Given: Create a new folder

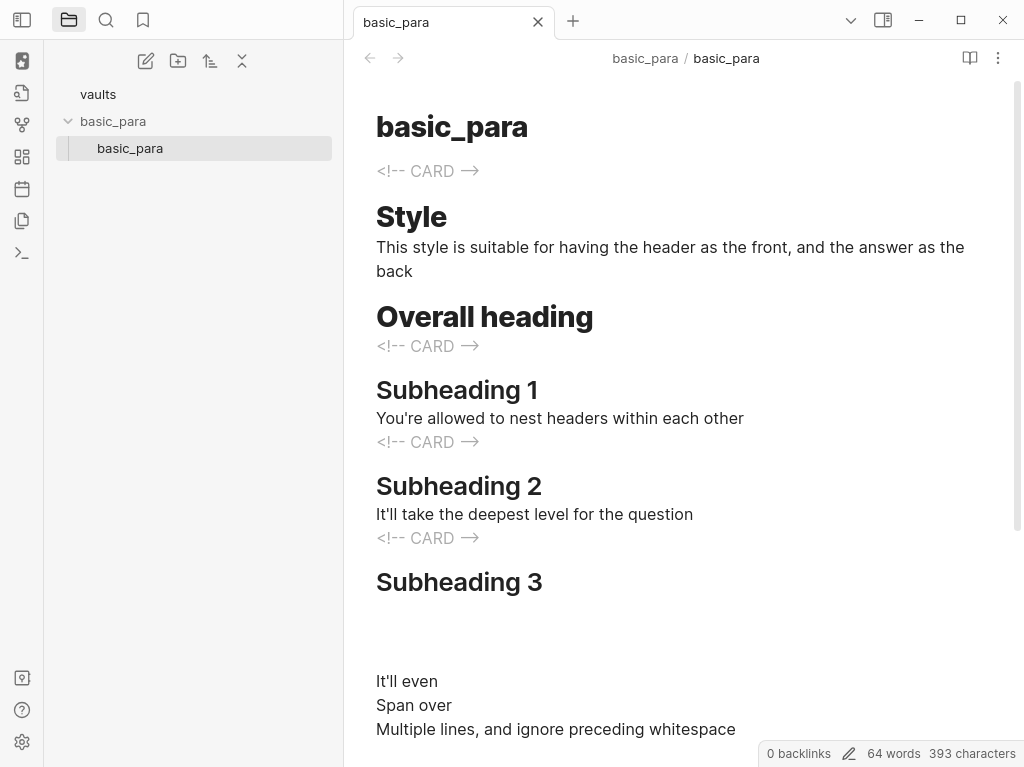Looking at the screenshot, I should pyautogui.click(x=178, y=61).
